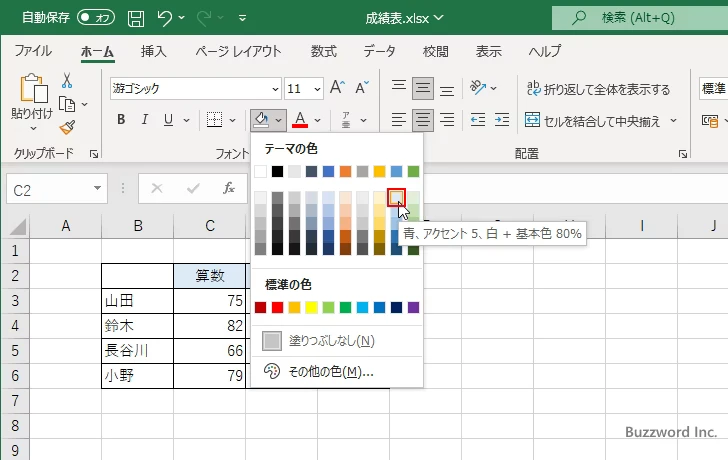728x460 pixels.
Task: Align text left
Action: click(x=398, y=120)
